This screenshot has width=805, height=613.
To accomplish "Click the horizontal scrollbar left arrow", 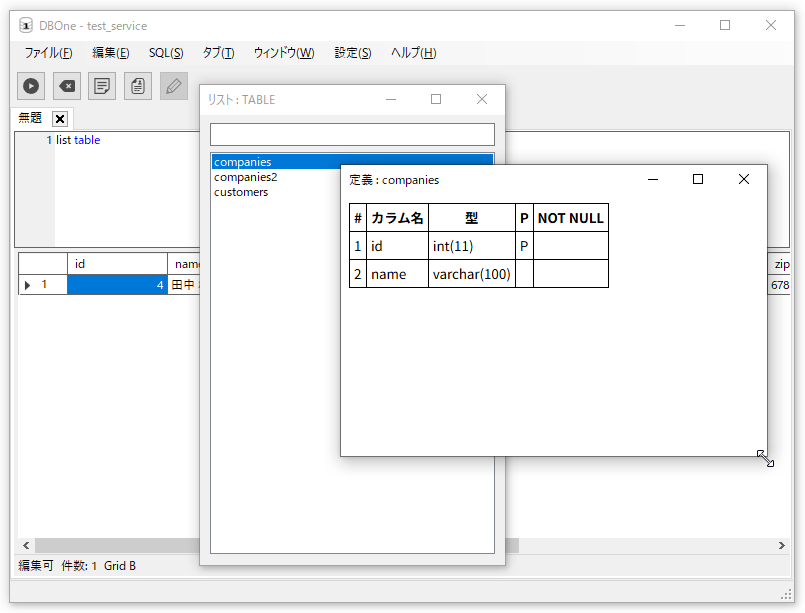I will click(26, 546).
